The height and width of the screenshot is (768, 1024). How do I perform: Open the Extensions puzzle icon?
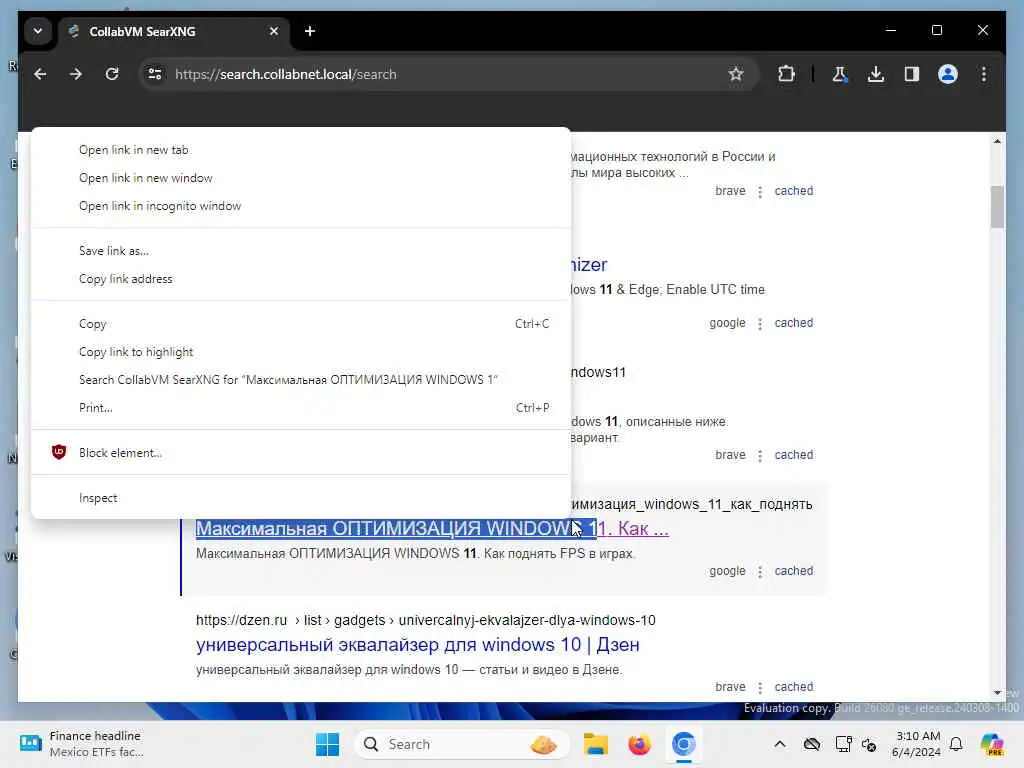(x=786, y=74)
